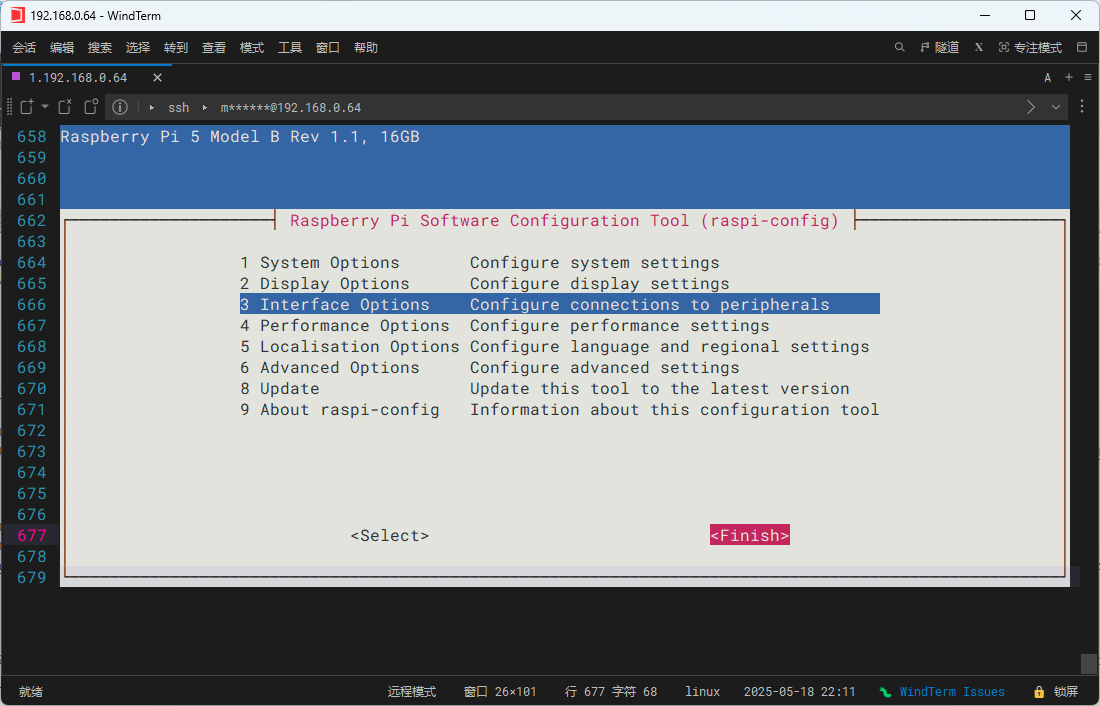Click the A icon in tab bar
The image size is (1100, 706).
pyautogui.click(x=1048, y=77)
